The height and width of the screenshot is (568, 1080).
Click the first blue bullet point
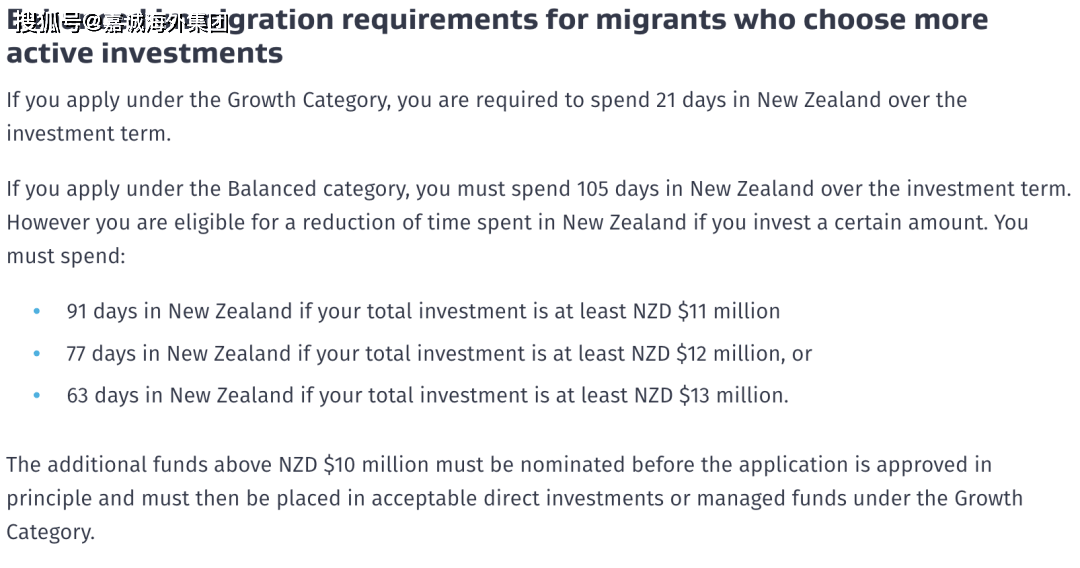click(x=37, y=312)
